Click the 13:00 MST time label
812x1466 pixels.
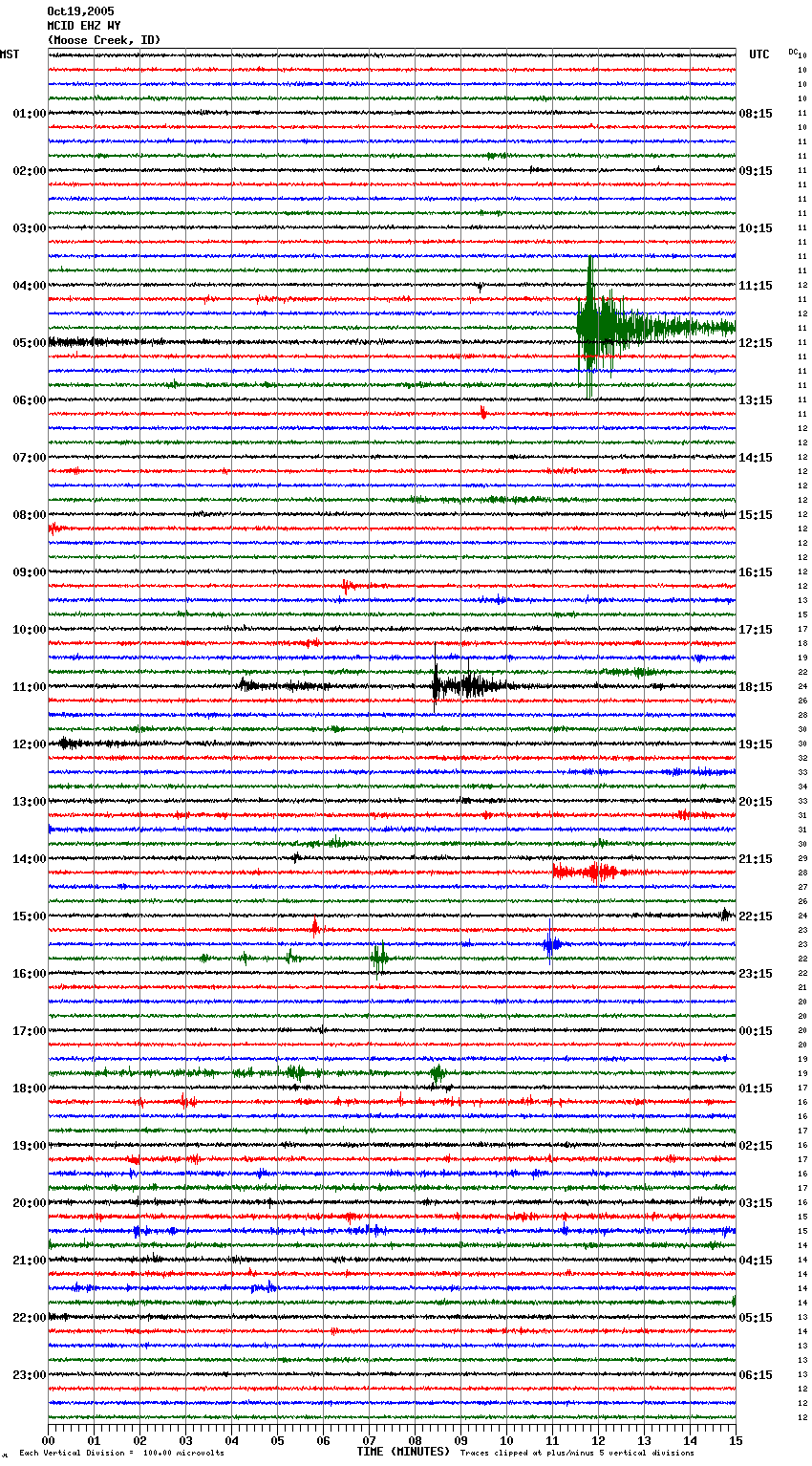coord(30,802)
